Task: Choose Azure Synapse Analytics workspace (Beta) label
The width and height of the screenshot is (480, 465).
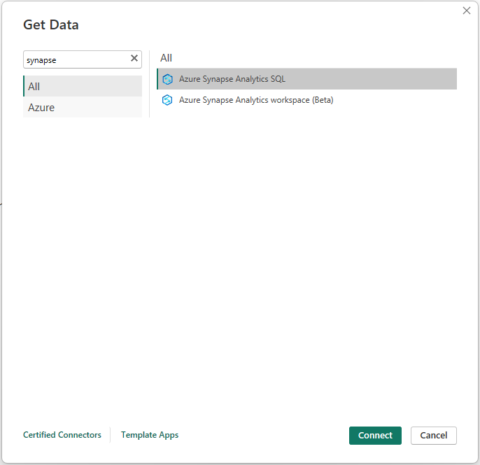Action: click(x=256, y=100)
